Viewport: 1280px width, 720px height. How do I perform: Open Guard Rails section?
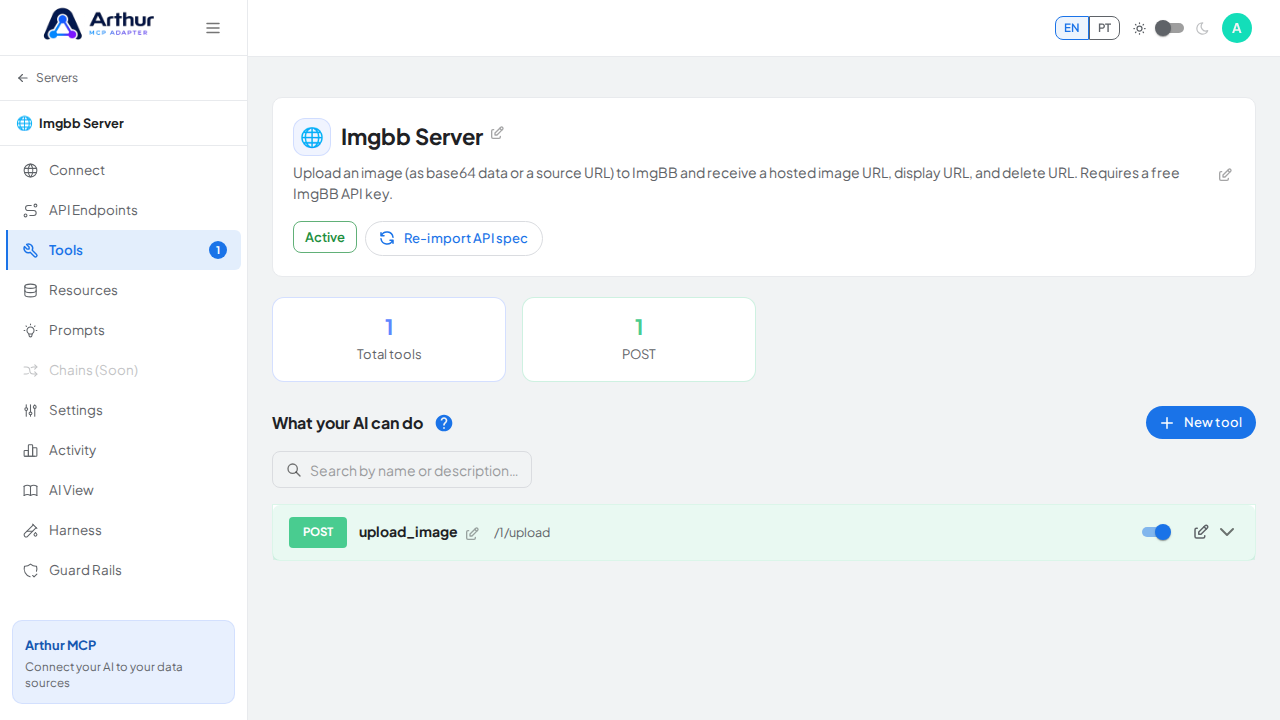(123, 570)
